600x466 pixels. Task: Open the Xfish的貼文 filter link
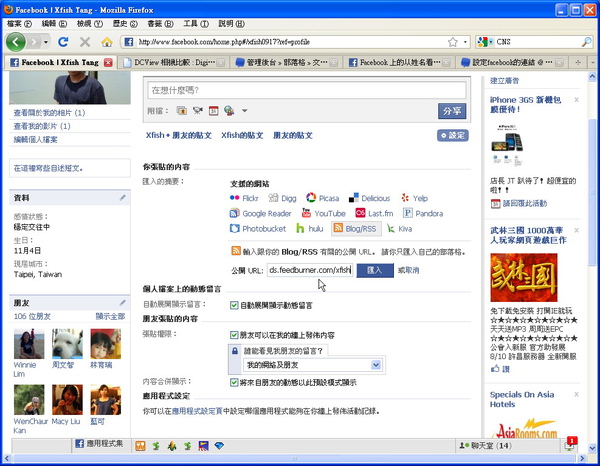(242, 135)
